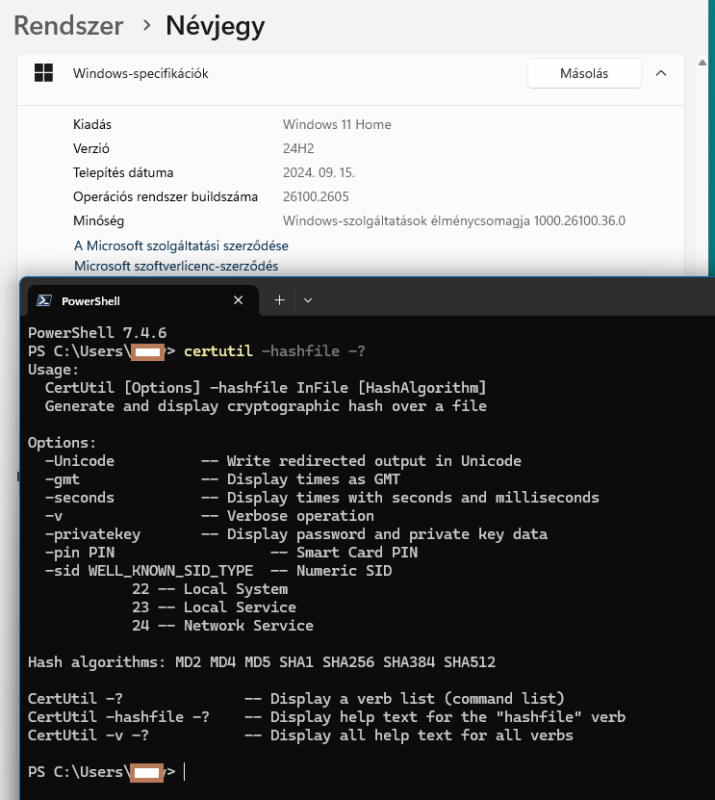Click the -Unicode option line

click(x=283, y=461)
